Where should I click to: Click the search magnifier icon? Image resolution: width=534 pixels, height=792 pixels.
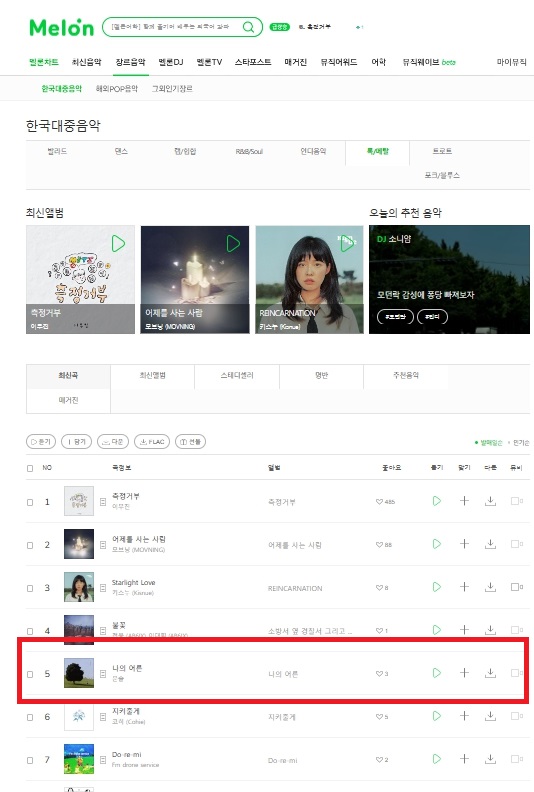248,27
